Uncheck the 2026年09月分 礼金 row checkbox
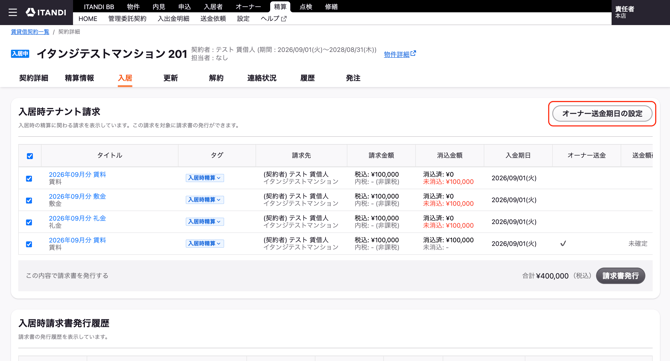670x361 pixels. point(29,222)
